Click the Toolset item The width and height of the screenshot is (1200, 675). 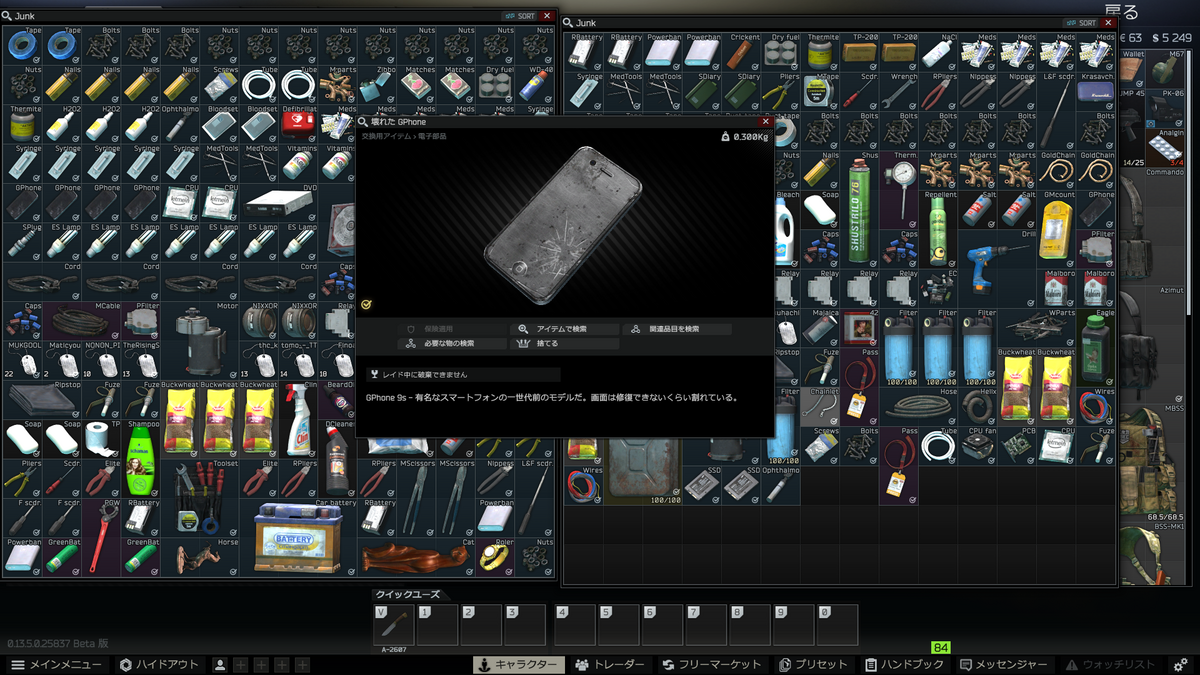coord(198,498)
